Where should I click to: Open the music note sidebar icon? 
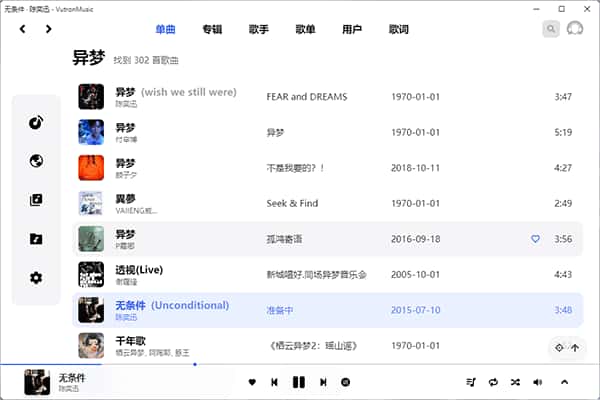36,122
